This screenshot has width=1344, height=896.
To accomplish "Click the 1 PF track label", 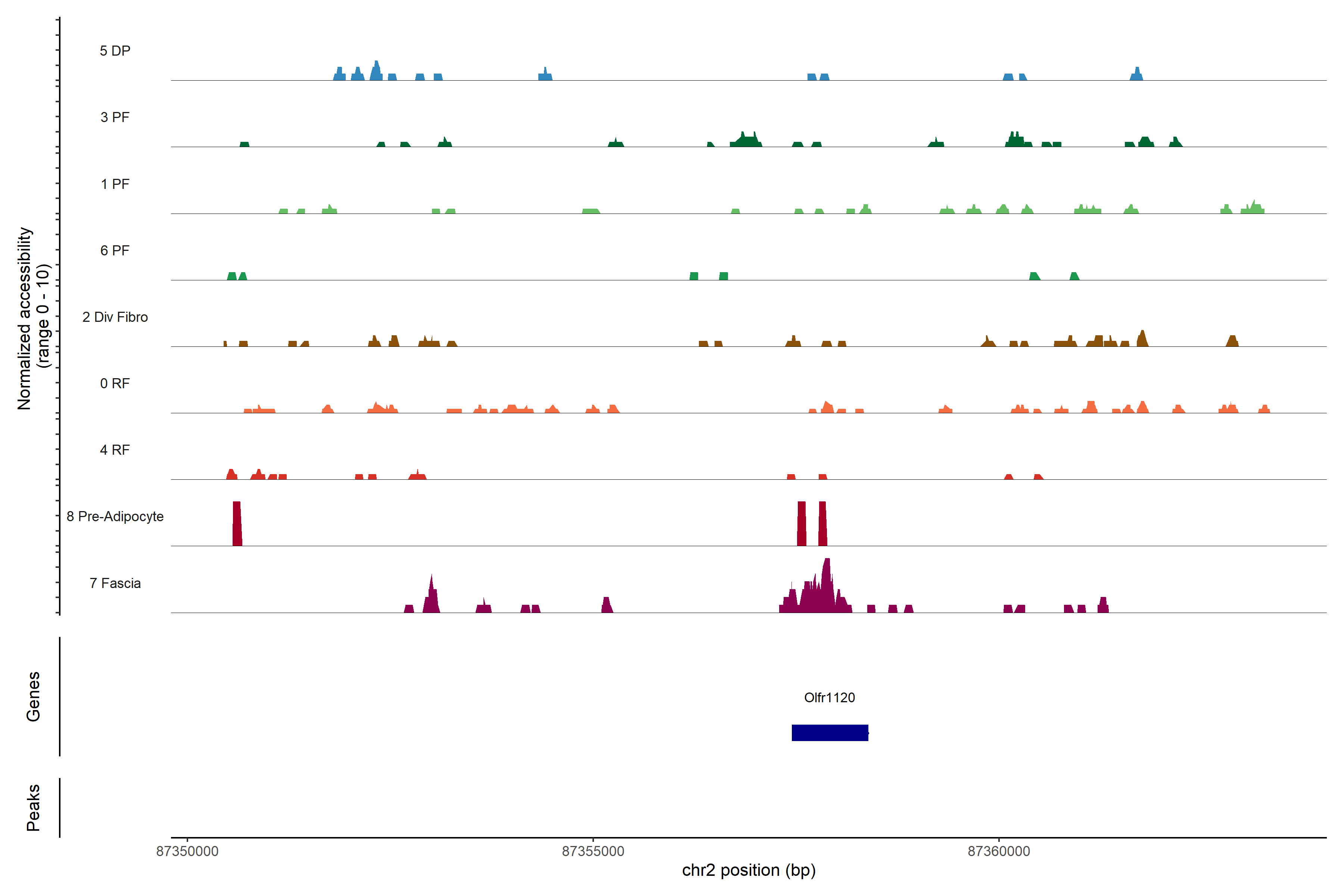I will point(115,184).
